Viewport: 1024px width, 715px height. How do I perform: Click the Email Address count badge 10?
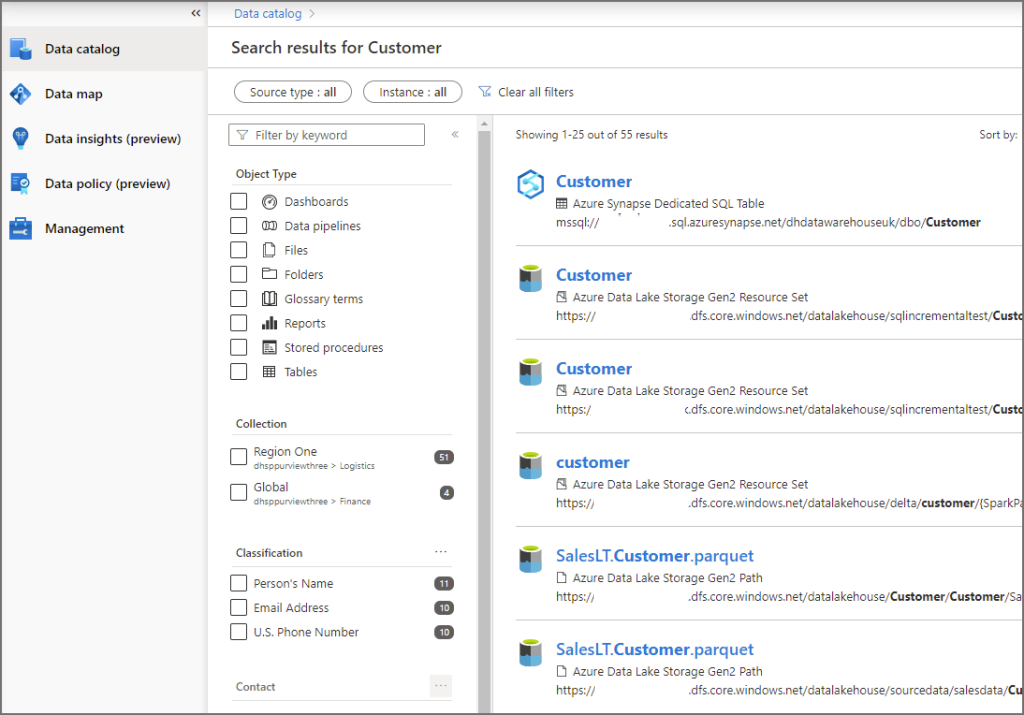444,608
